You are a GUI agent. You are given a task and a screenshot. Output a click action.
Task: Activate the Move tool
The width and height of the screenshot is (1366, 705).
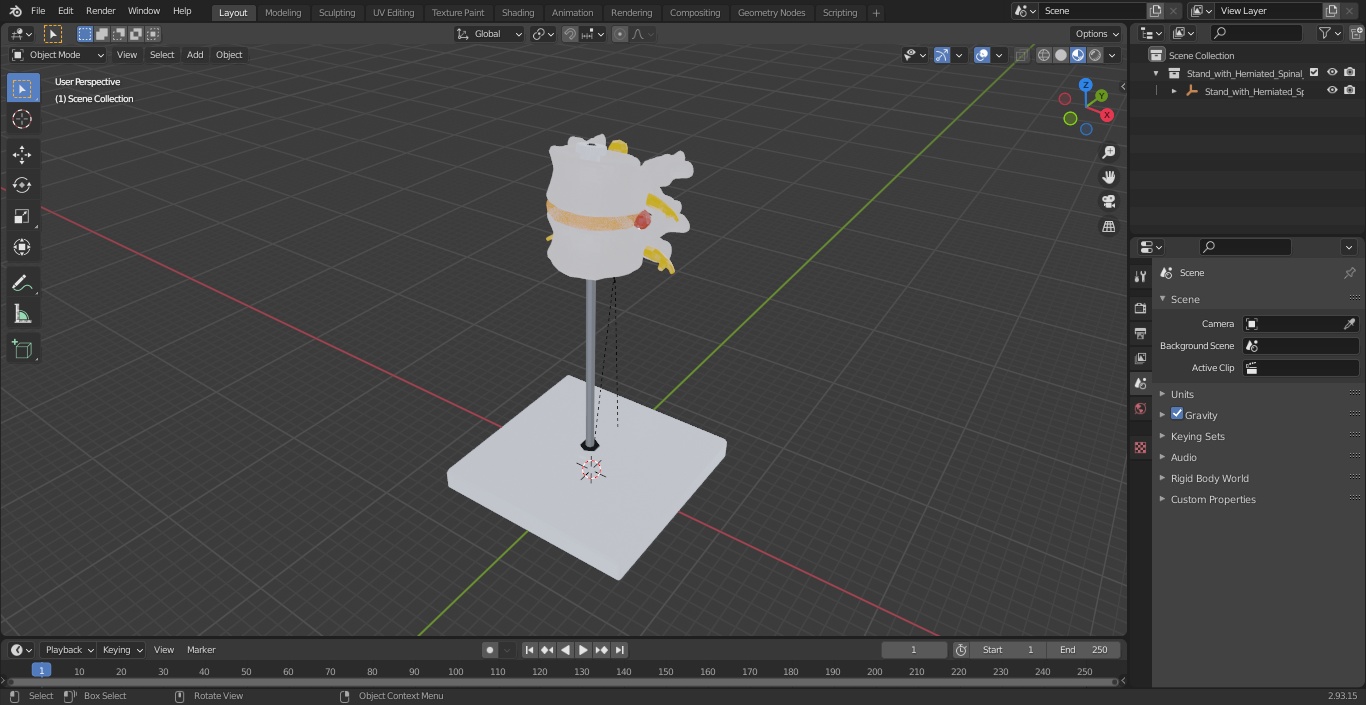click(22, 154)
